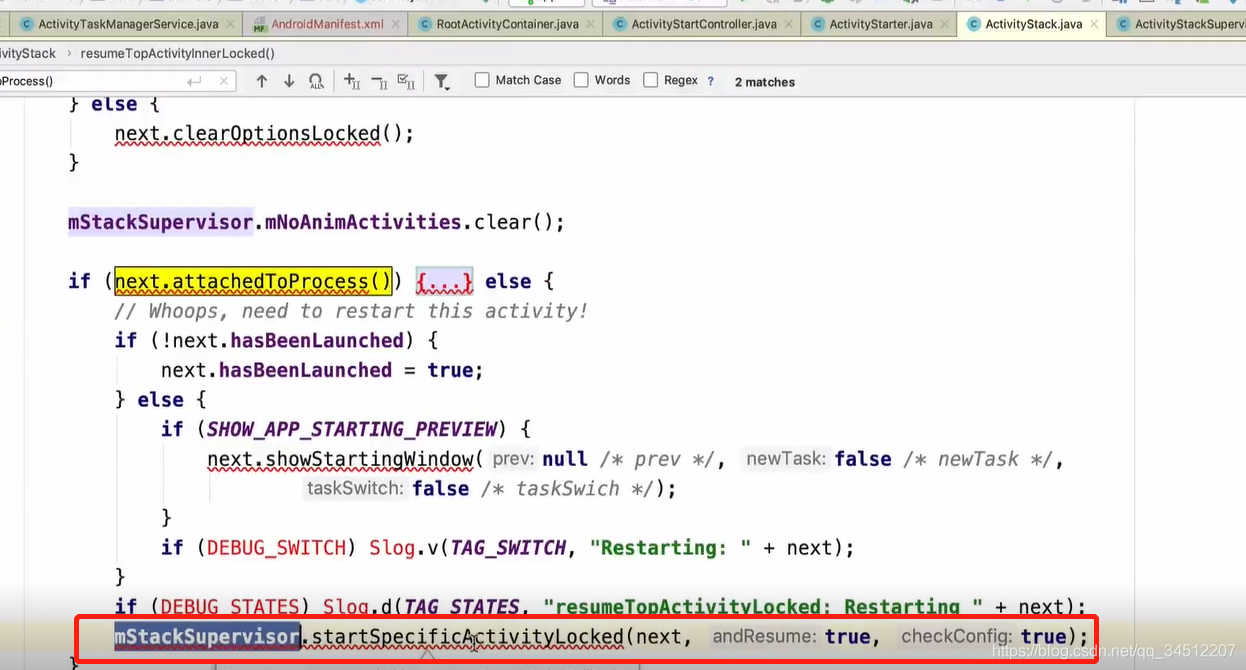
Task: Add selection for next occurrence icon
Action: coord(351,81)
